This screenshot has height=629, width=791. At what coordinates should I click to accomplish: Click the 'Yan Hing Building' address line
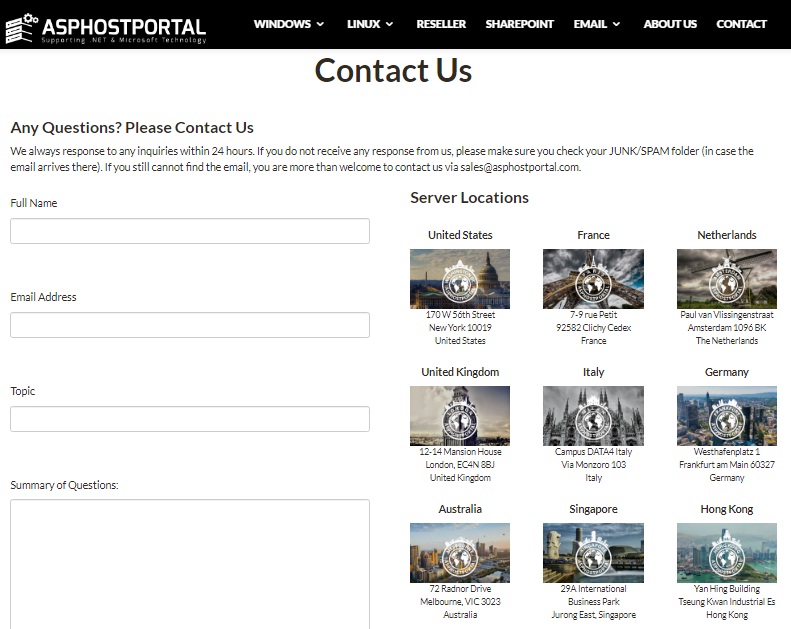[726, 589]
